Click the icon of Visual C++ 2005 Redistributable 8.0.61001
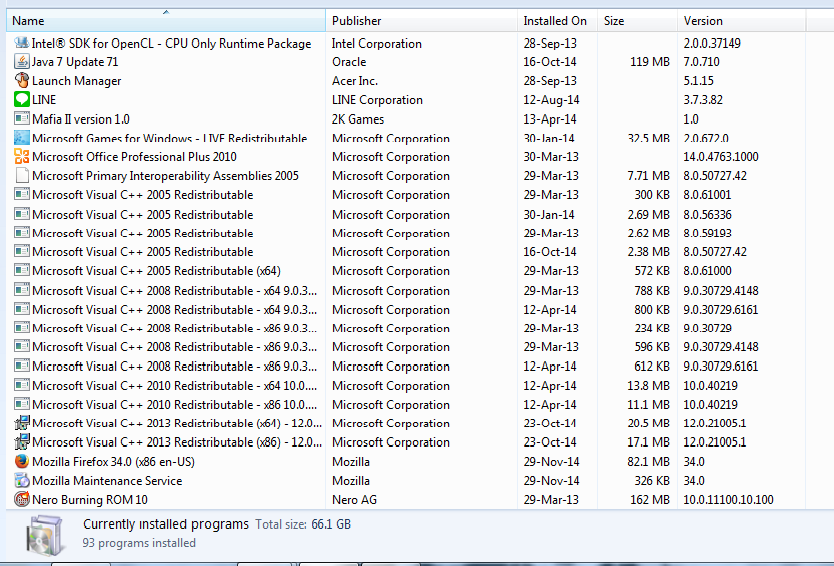This screenshot has height=566, width=834. (21, 195)
